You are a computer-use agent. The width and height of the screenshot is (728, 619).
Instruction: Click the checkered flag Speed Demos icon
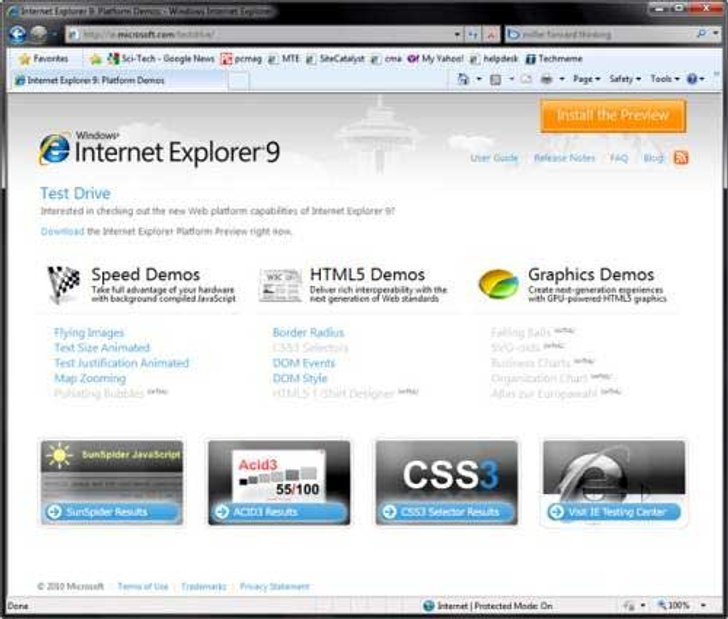point(64,284)
